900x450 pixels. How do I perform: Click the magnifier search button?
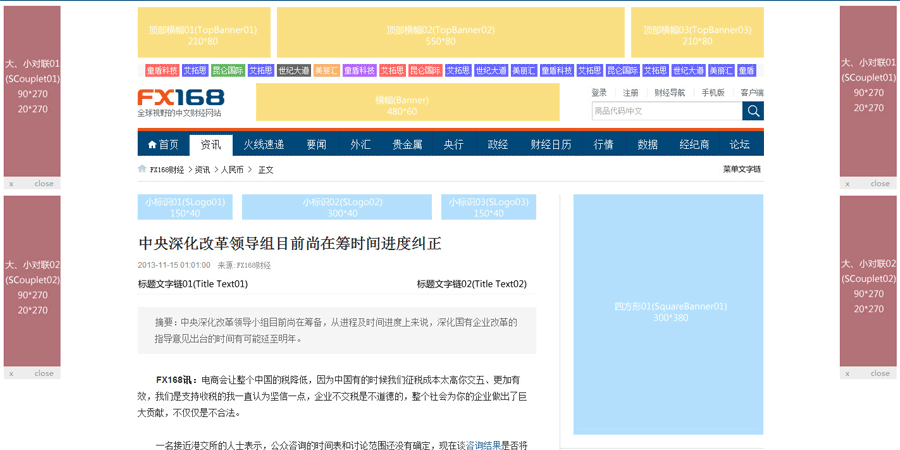[x=752, y=111]
